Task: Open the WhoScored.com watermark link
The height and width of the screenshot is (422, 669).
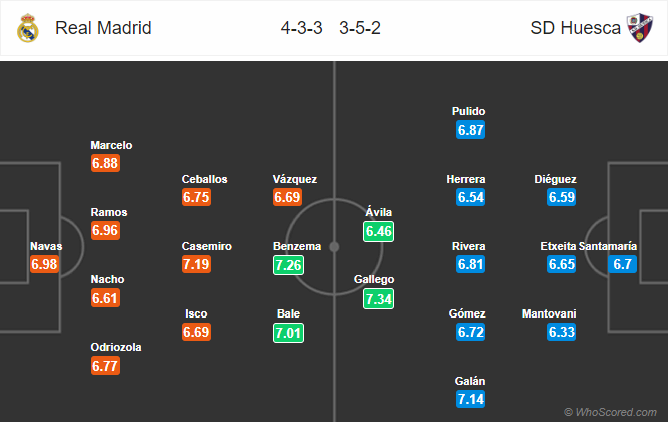Action: coord(610,412)
